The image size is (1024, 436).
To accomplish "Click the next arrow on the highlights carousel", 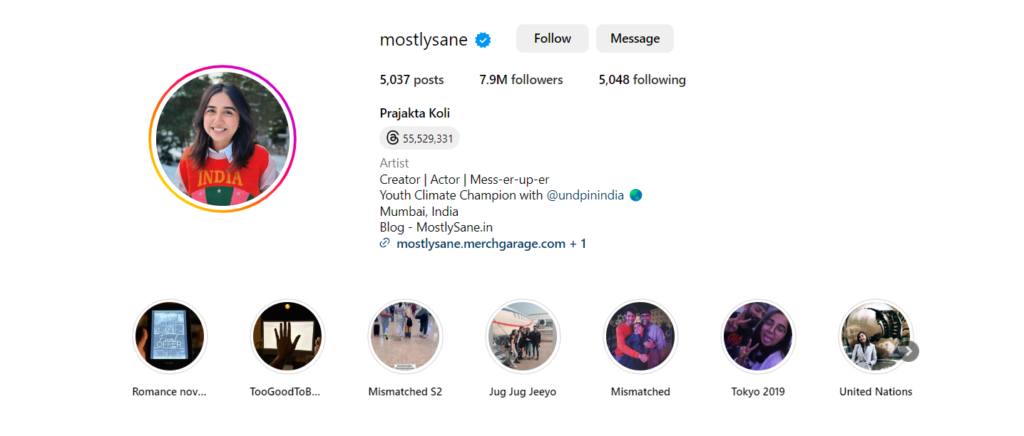I will (909, 351).
